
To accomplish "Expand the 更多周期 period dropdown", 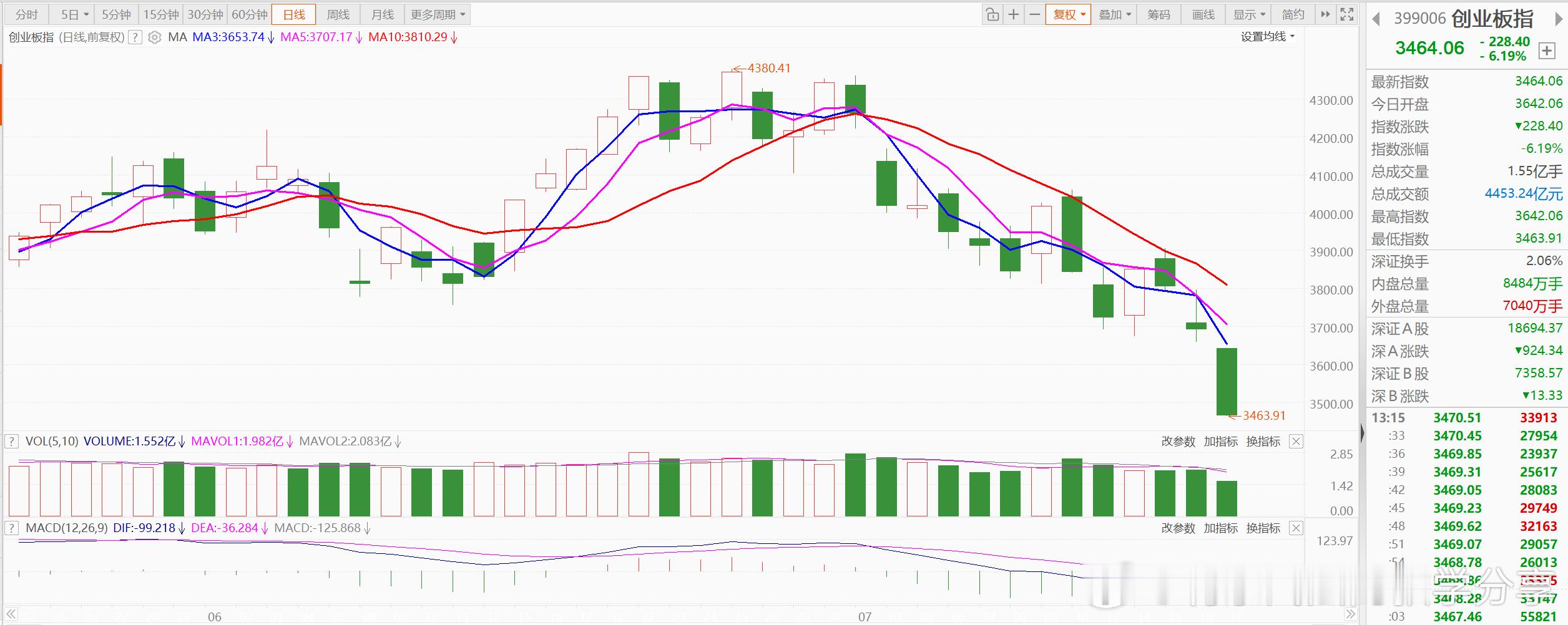I will 438,14.
